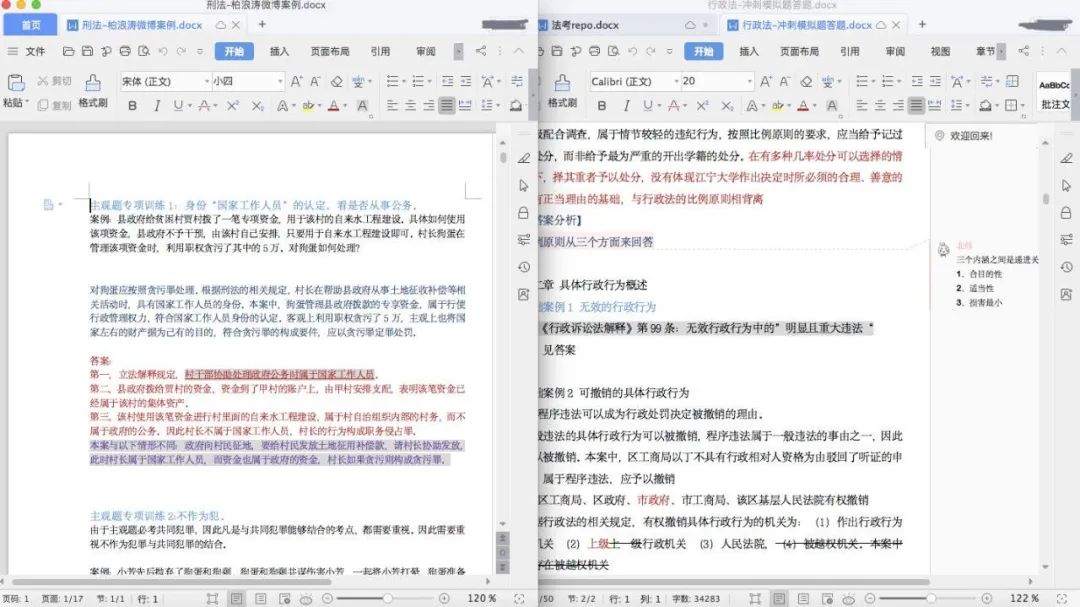Viewport: 1080px width, 607px height.
Task: Add a new tab in the right window with the plus button
Action: [922, 24]
